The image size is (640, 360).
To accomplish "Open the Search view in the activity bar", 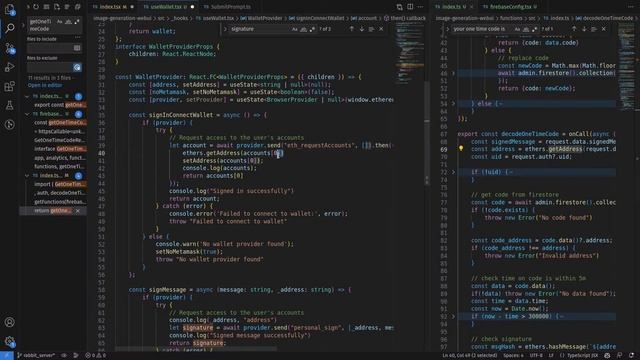I will 9,28.
